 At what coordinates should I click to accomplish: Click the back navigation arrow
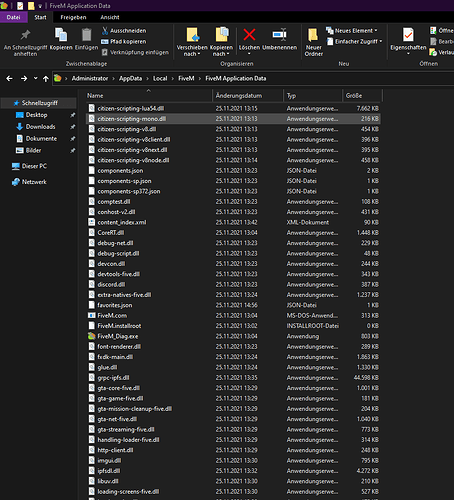click(9, 78)
